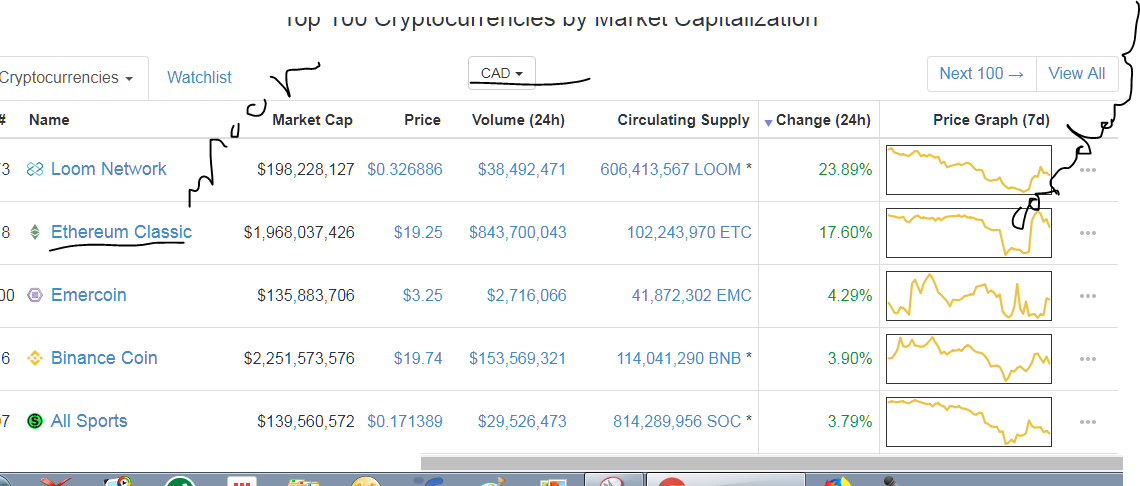Click Ethereum Classic 17.60% change

coord(847,232)
